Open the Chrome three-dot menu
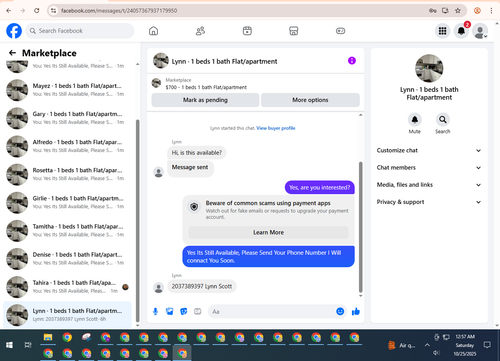Image resolution: width=500 pixels, height=361 pixels. pos(491,11)
